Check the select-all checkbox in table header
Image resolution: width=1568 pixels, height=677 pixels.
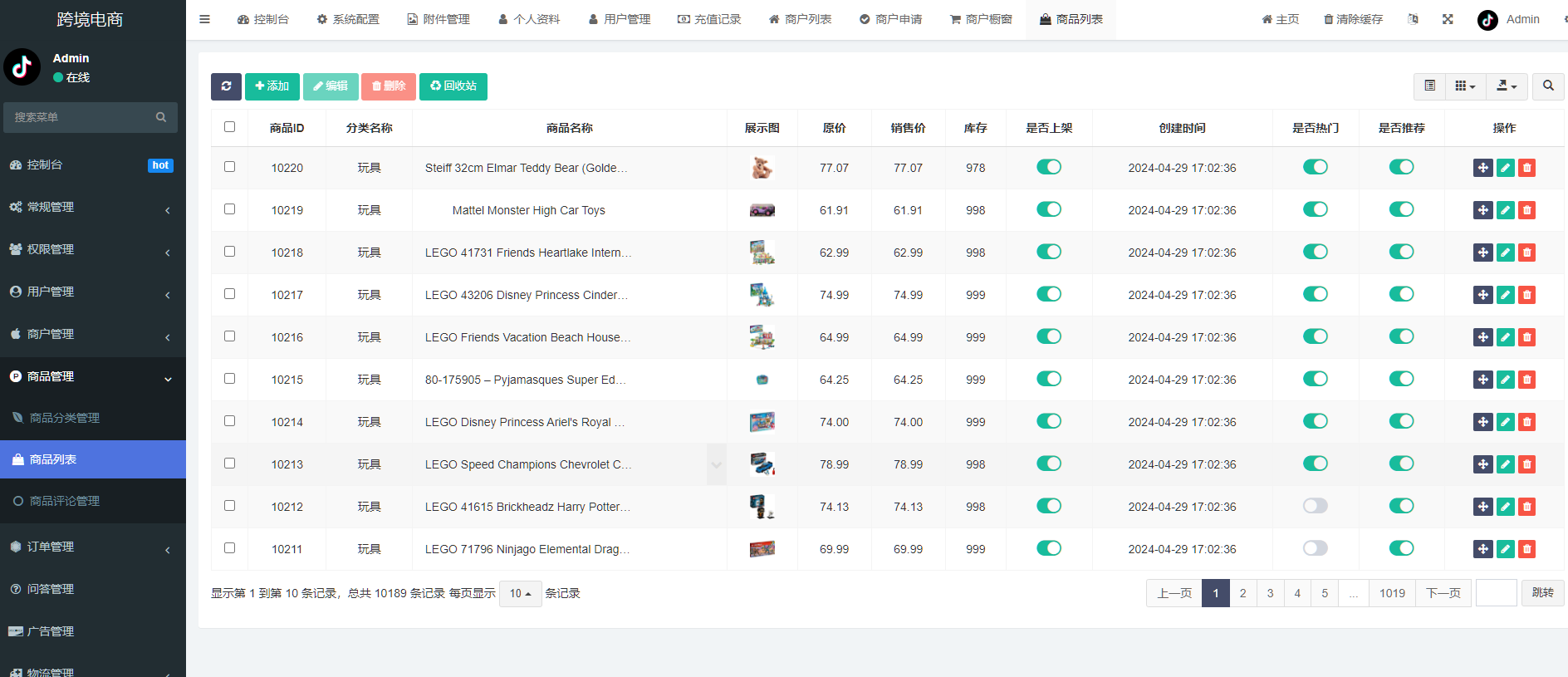click(x=229, y=127)
